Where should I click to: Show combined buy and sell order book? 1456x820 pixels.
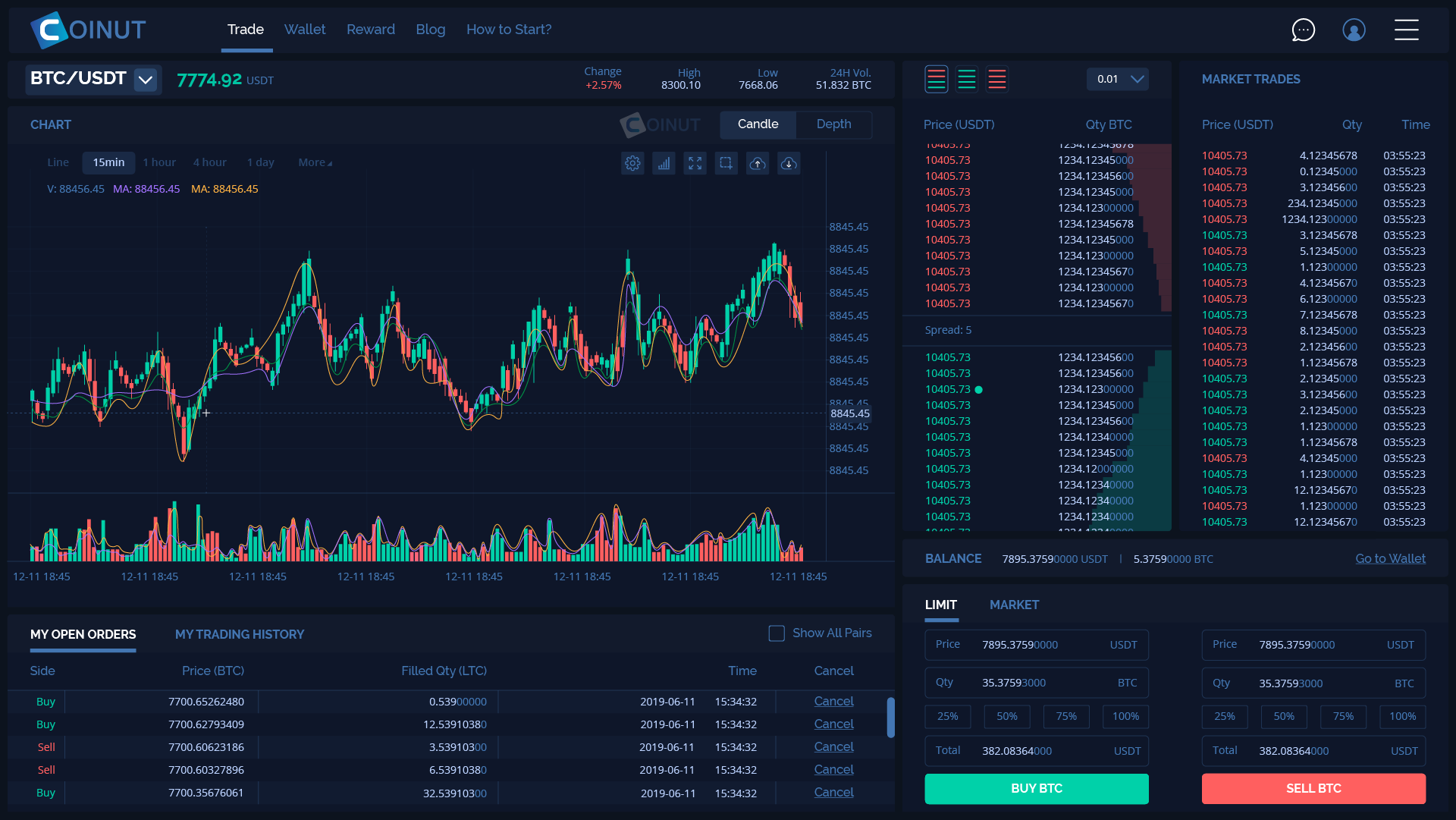pyautogui.click(x=937, y=79)
